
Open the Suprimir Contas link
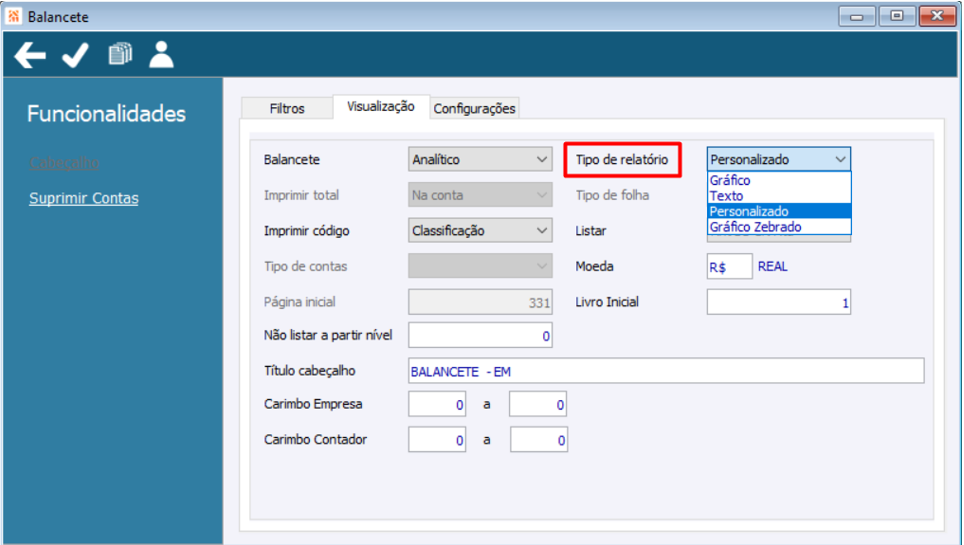click(x=84, y=198)
